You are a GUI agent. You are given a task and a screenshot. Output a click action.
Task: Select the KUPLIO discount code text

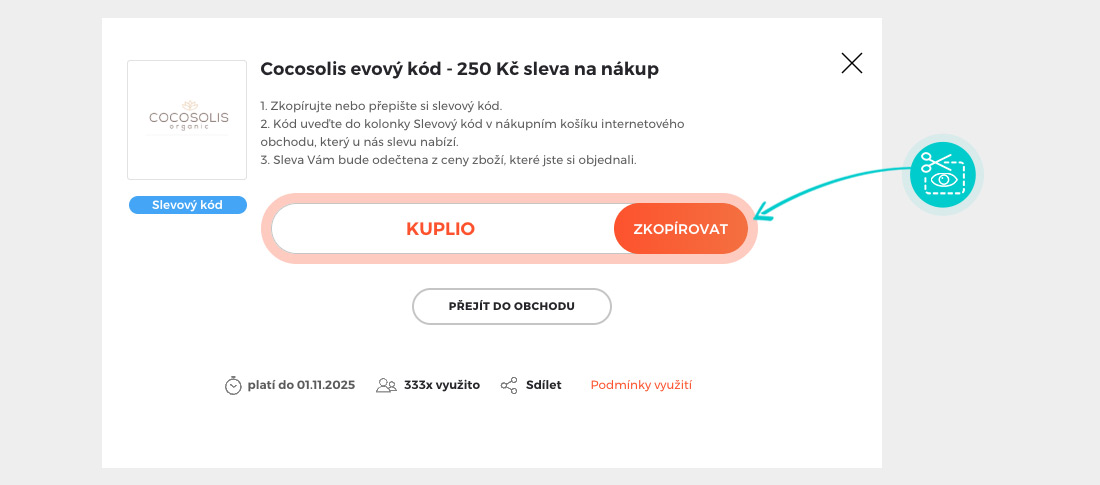(440, 229)
